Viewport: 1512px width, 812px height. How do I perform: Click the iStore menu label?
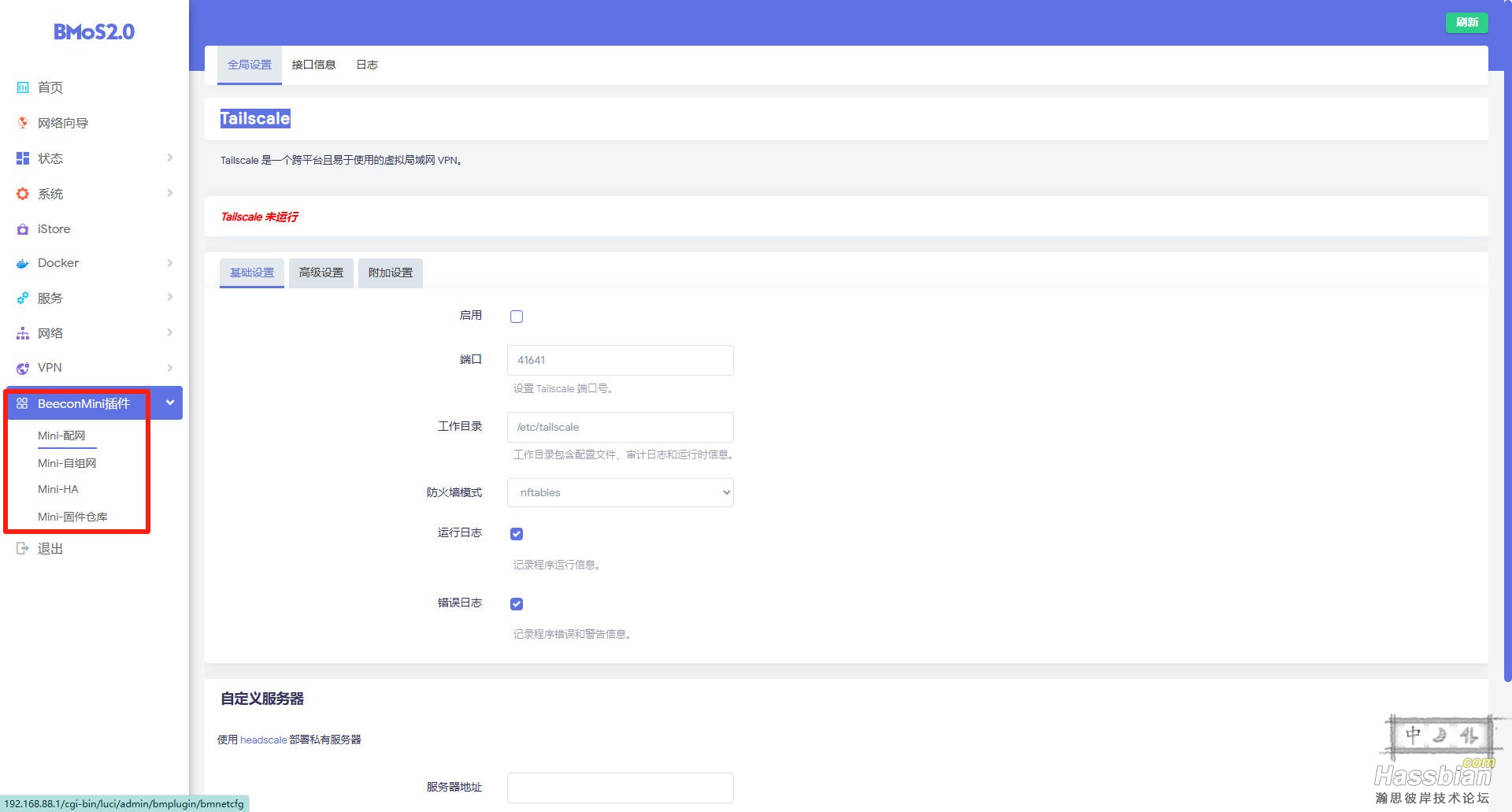click(x=54, y=229)
